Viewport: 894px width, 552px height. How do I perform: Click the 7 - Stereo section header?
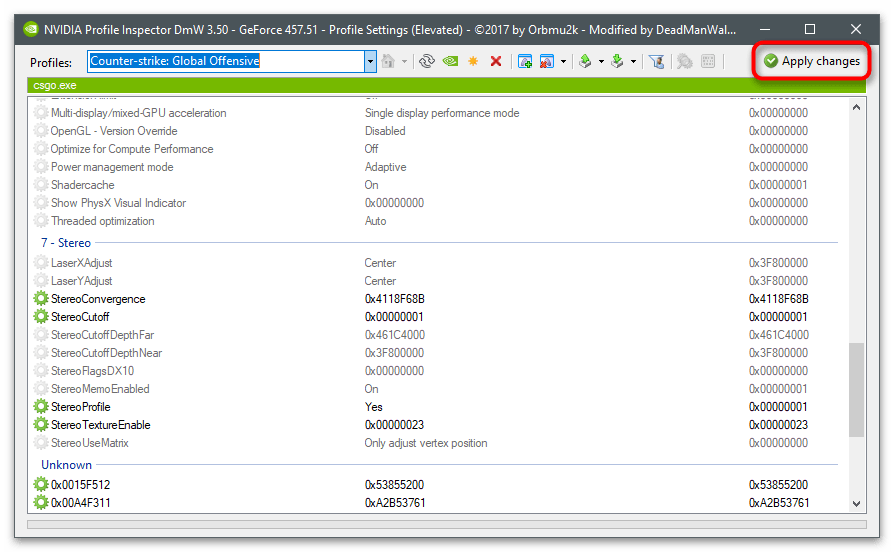click(x=66, y=243)
